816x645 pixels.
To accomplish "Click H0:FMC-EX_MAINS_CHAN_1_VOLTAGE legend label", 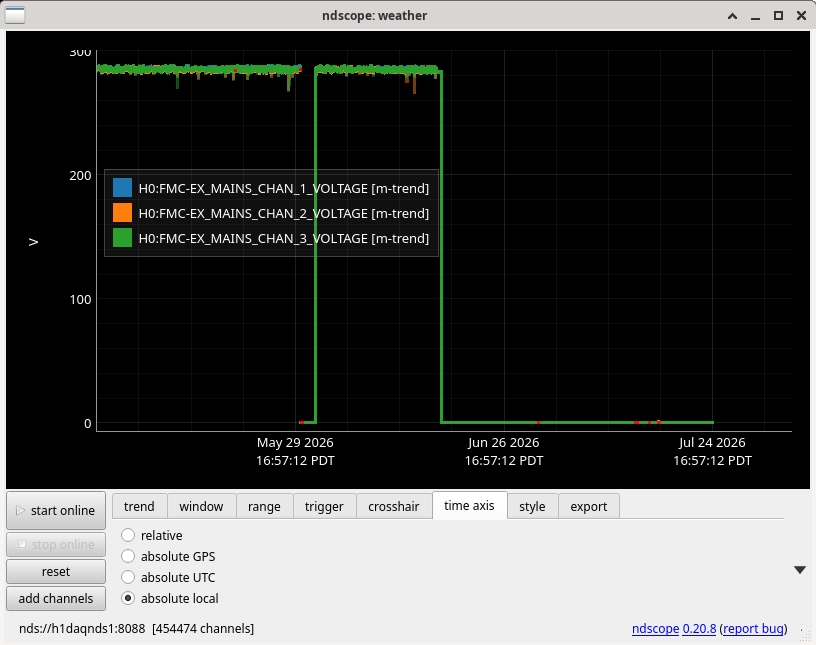I will click(284, 188).
